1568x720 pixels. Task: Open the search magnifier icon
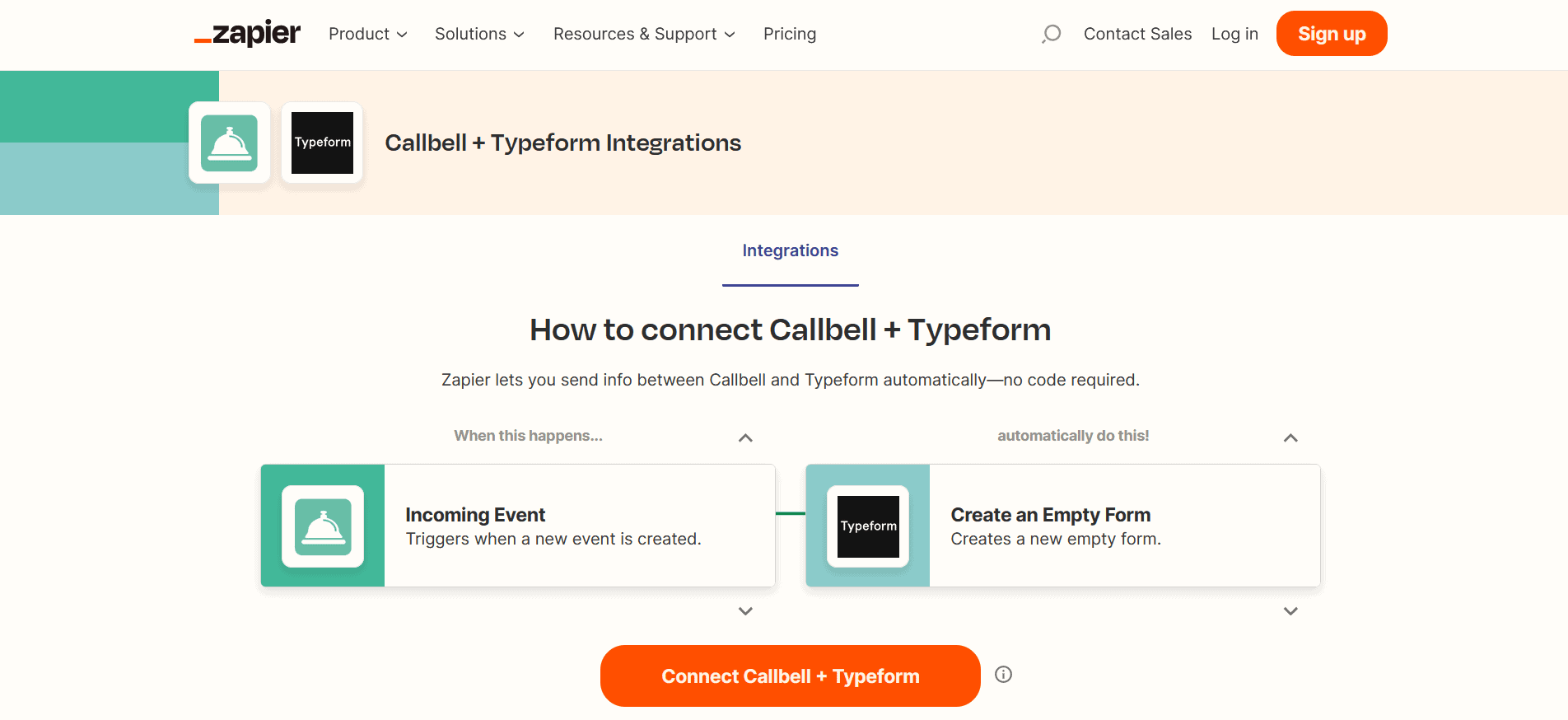(x=1051, y=34)
